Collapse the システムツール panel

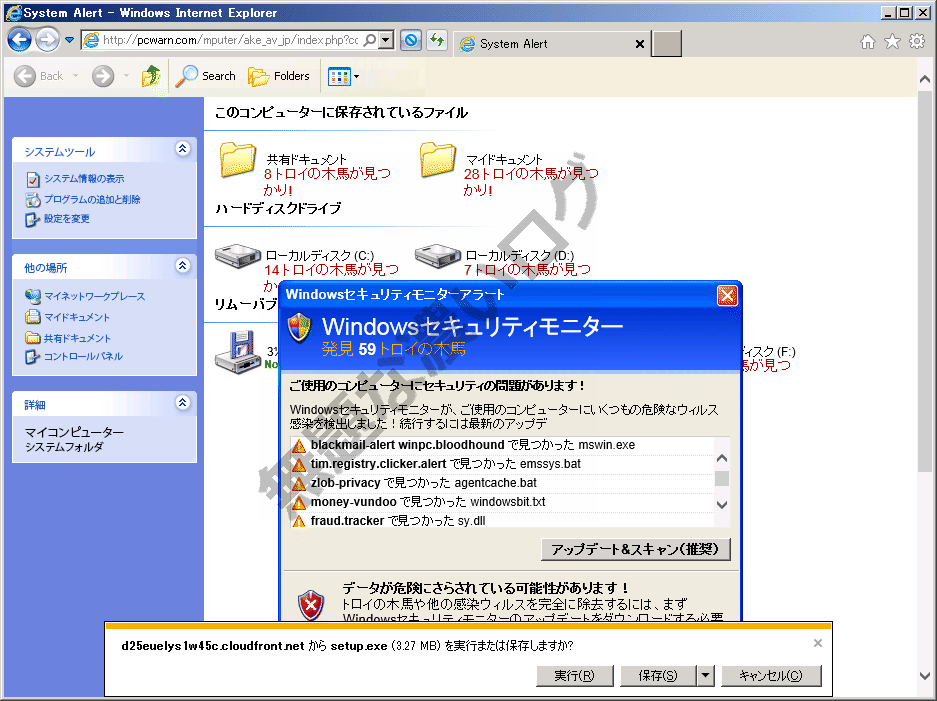click(x=182, y=149)
